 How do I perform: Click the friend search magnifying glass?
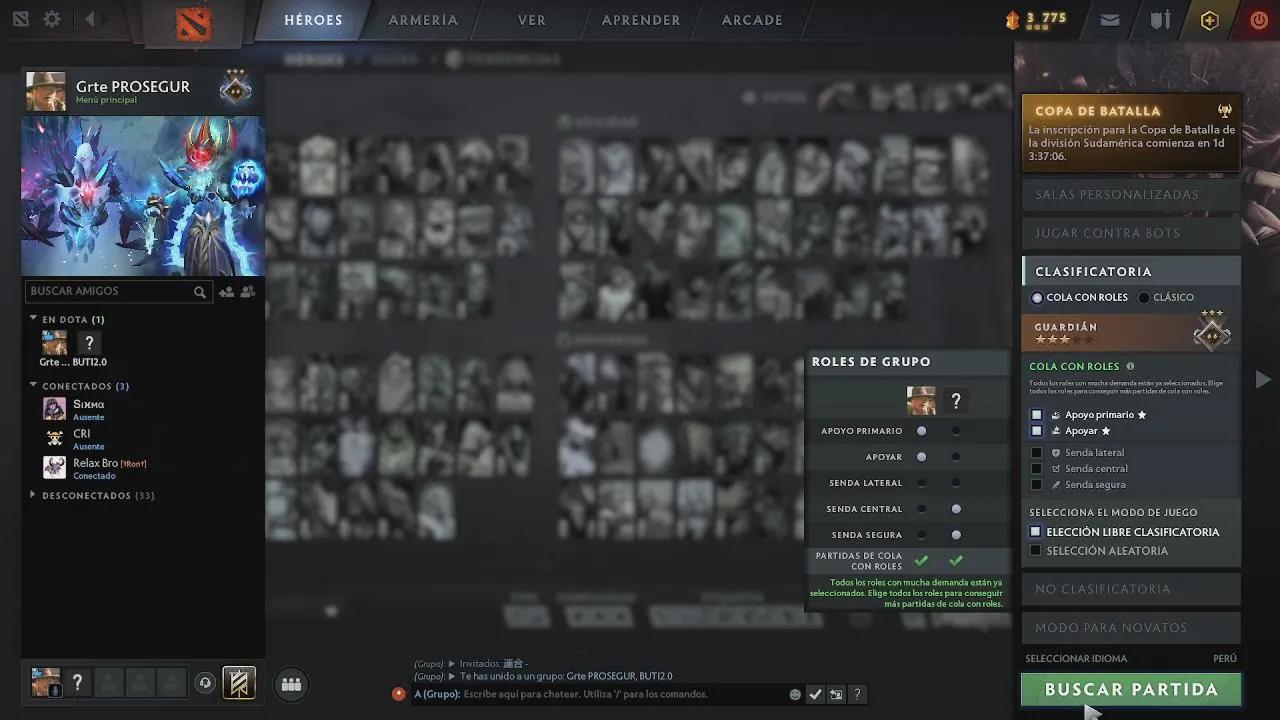coord(200,291)
